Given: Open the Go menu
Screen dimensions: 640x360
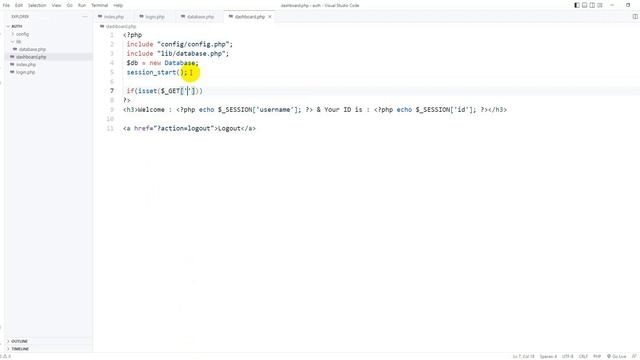Looking at the screenshot, I should tap(69, 5).
